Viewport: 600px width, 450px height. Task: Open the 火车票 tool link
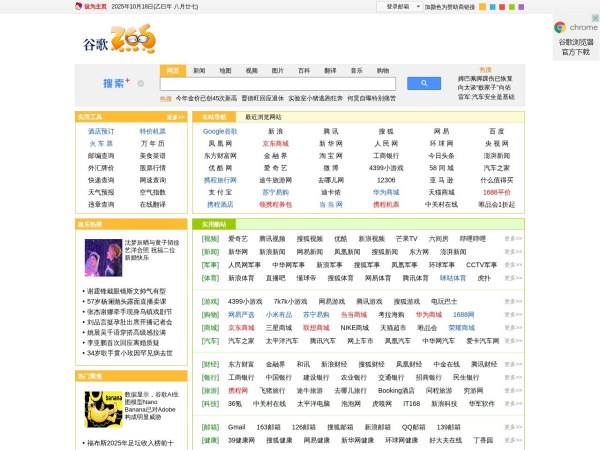(x=101, y=143)
